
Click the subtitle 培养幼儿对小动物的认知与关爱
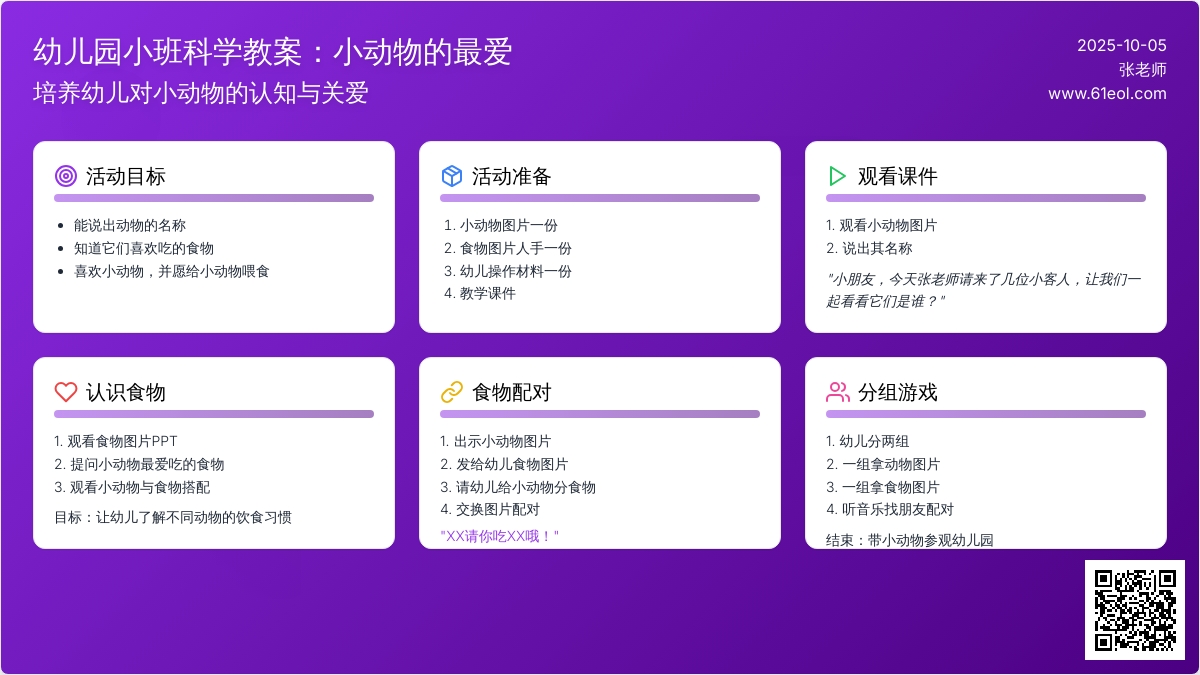point(200,93)
